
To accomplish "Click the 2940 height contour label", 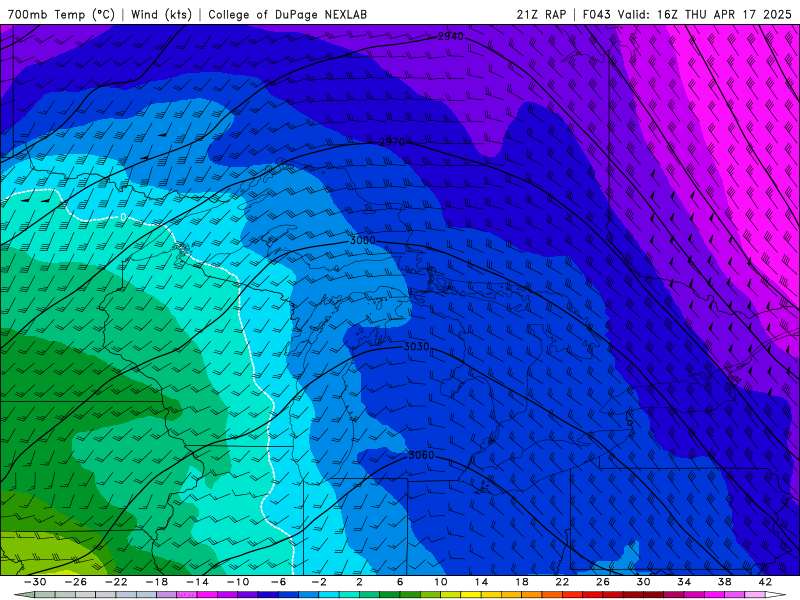I will click(x=451, y=36).
